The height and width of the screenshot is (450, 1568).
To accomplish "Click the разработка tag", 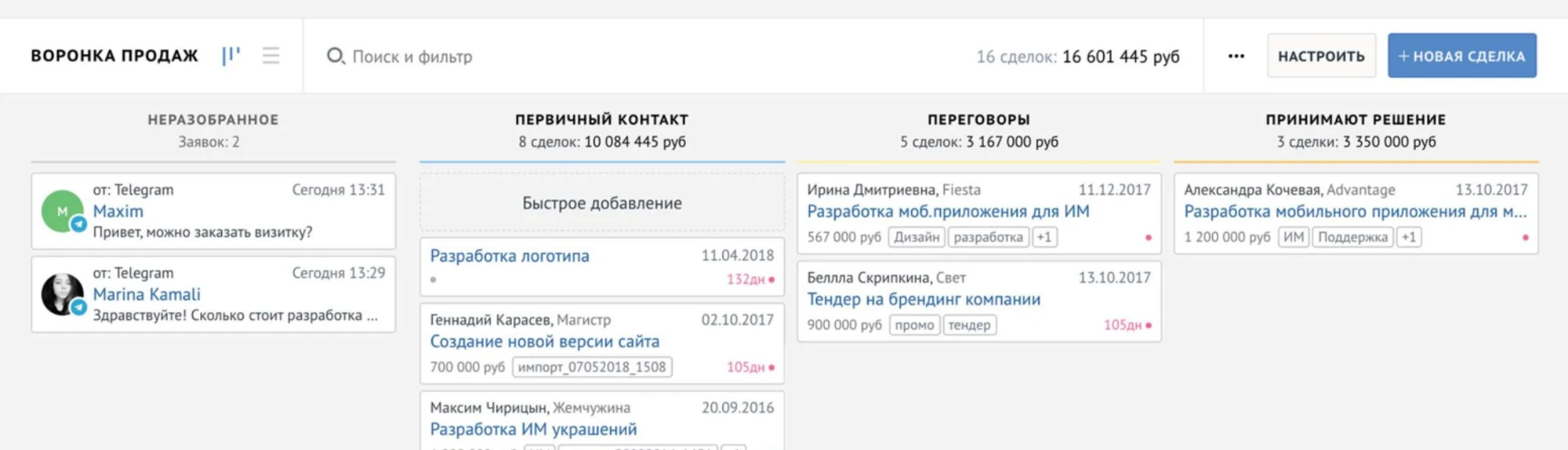I will [988, 237].
